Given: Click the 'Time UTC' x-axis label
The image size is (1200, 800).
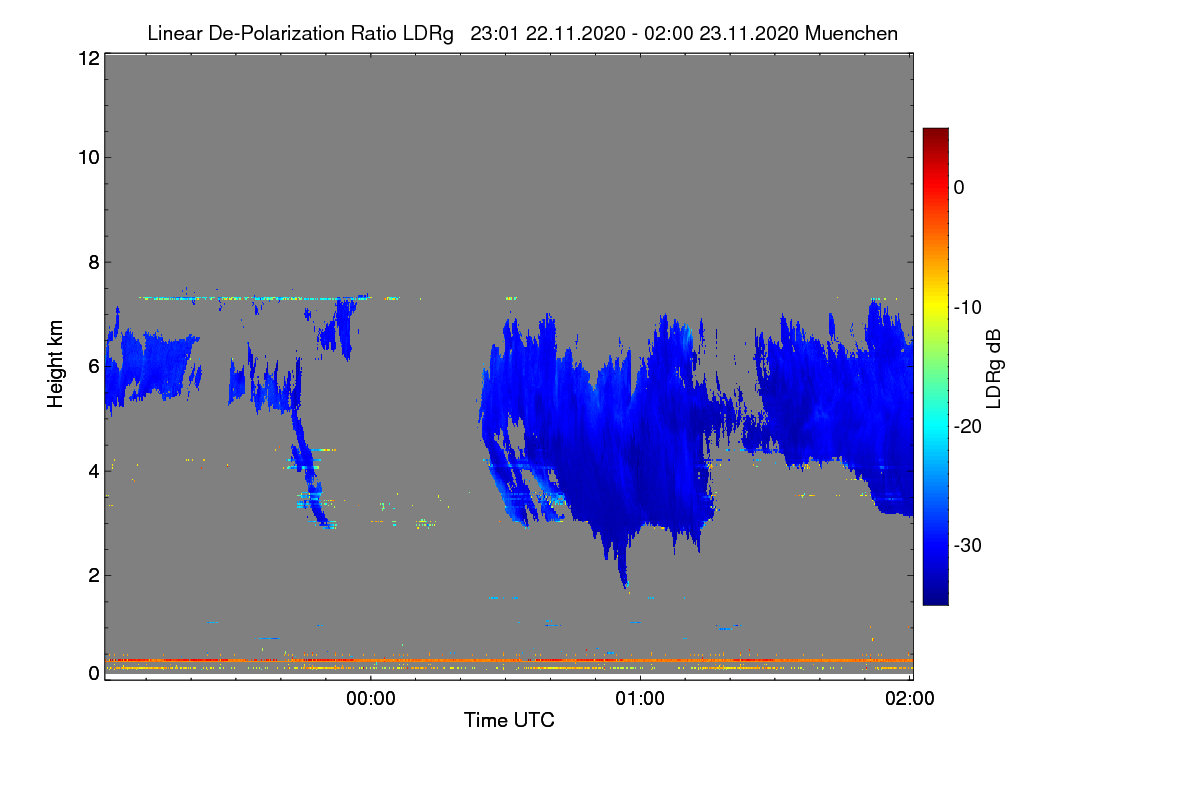Looking at the screenshot, I should 509,720.
